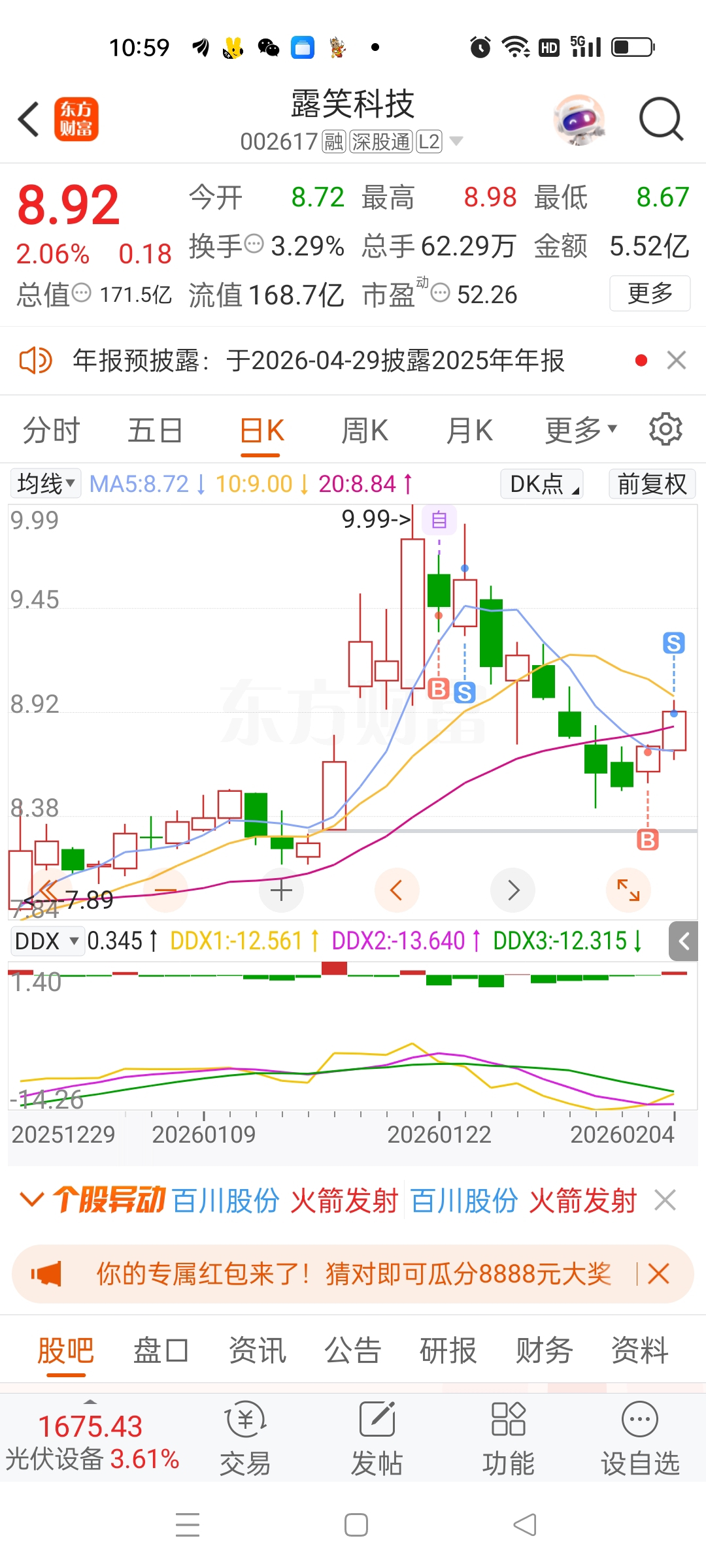This screenshot has height=1568, width=706.
Task: Open the DDX sub-indicator dropdown
Action: [47, 941]
